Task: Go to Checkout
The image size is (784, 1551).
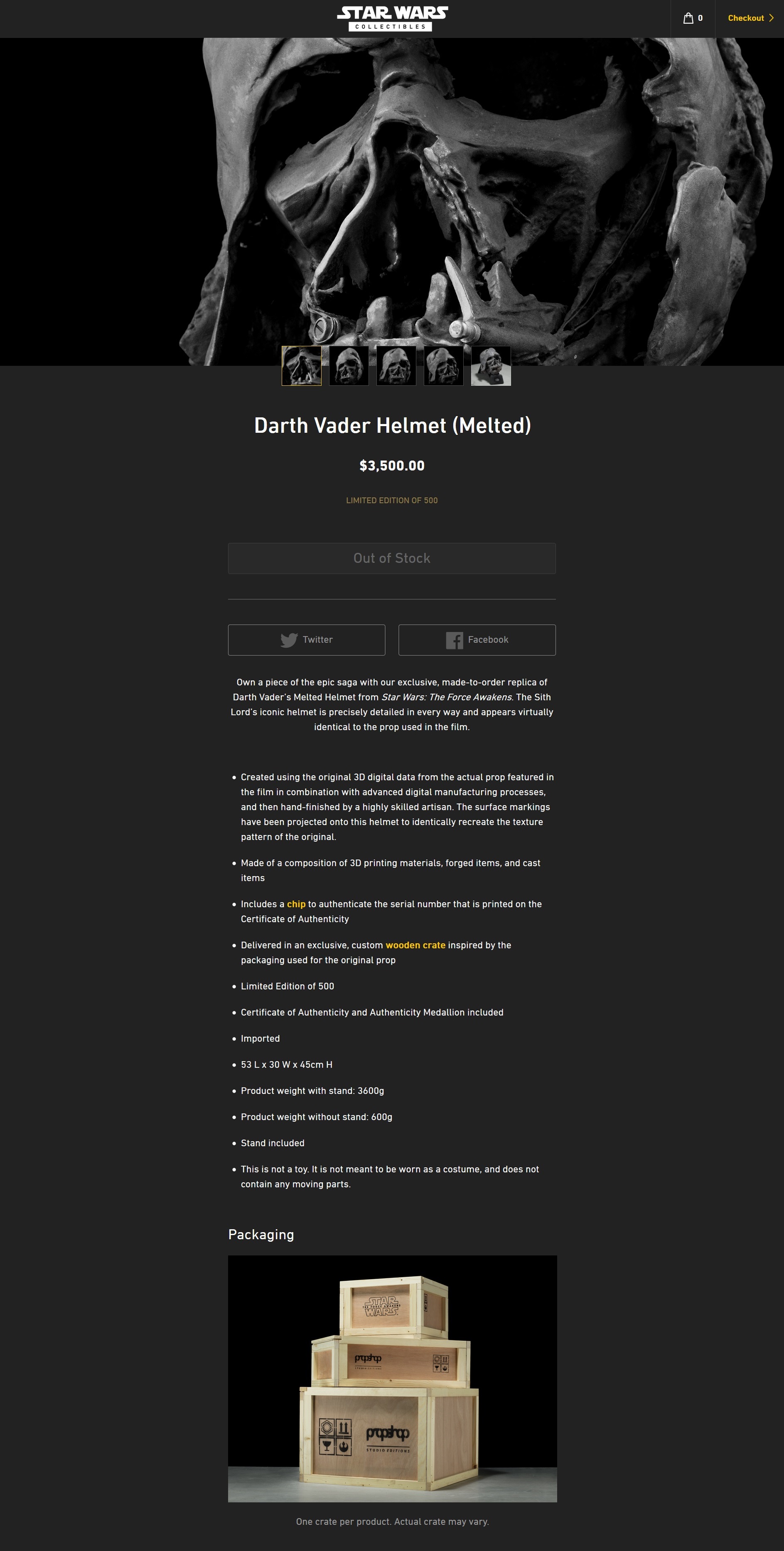Action: pyautogui.click(x=750, y=18)
